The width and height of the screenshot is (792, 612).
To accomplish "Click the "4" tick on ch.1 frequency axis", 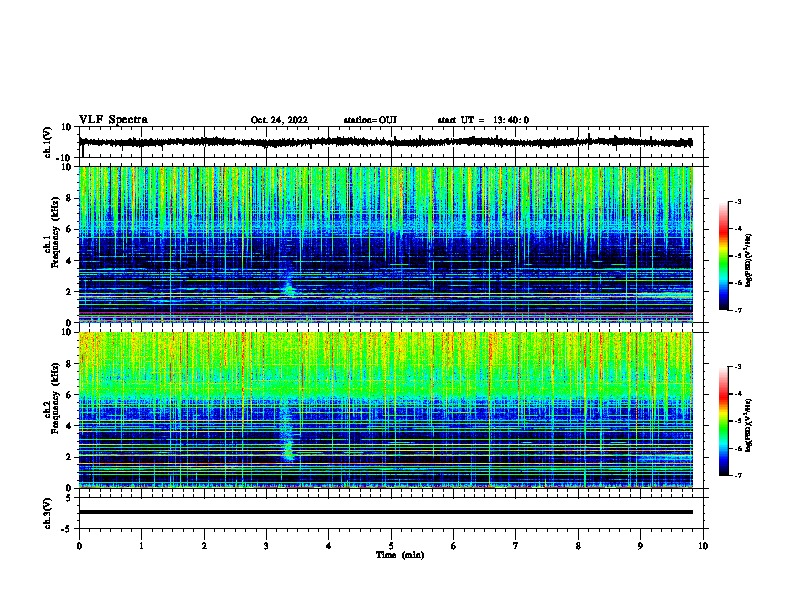I will (69, 261).
